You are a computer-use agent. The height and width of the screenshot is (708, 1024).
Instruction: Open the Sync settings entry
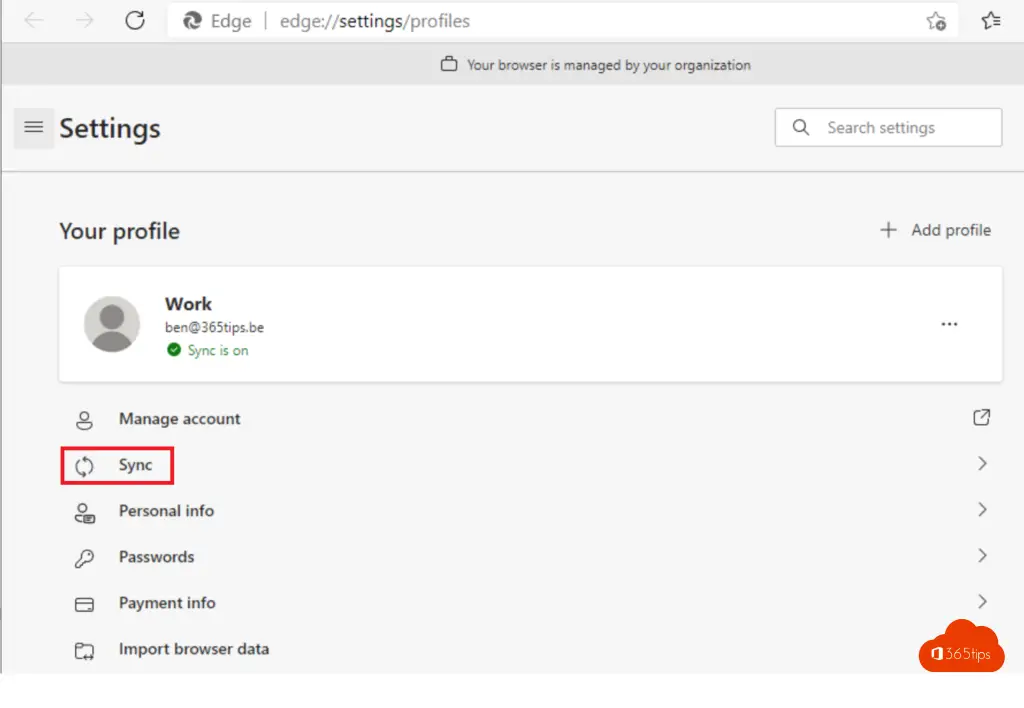(x=530, y=465)
